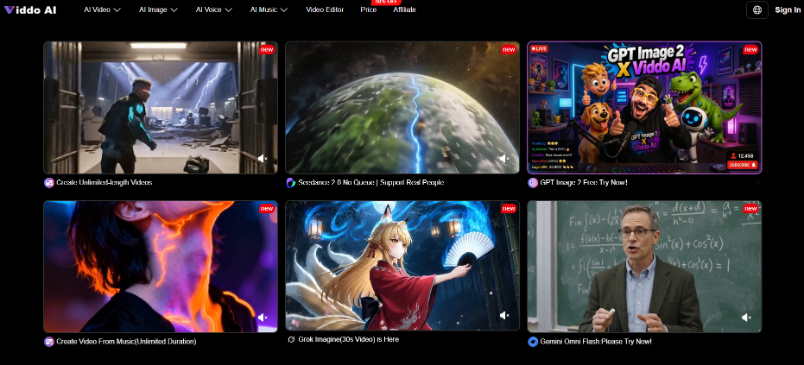Screen dimensions: 804x365
Task: Unmute the door-explosion video thumbnail
Action: [x=263, y=158]
